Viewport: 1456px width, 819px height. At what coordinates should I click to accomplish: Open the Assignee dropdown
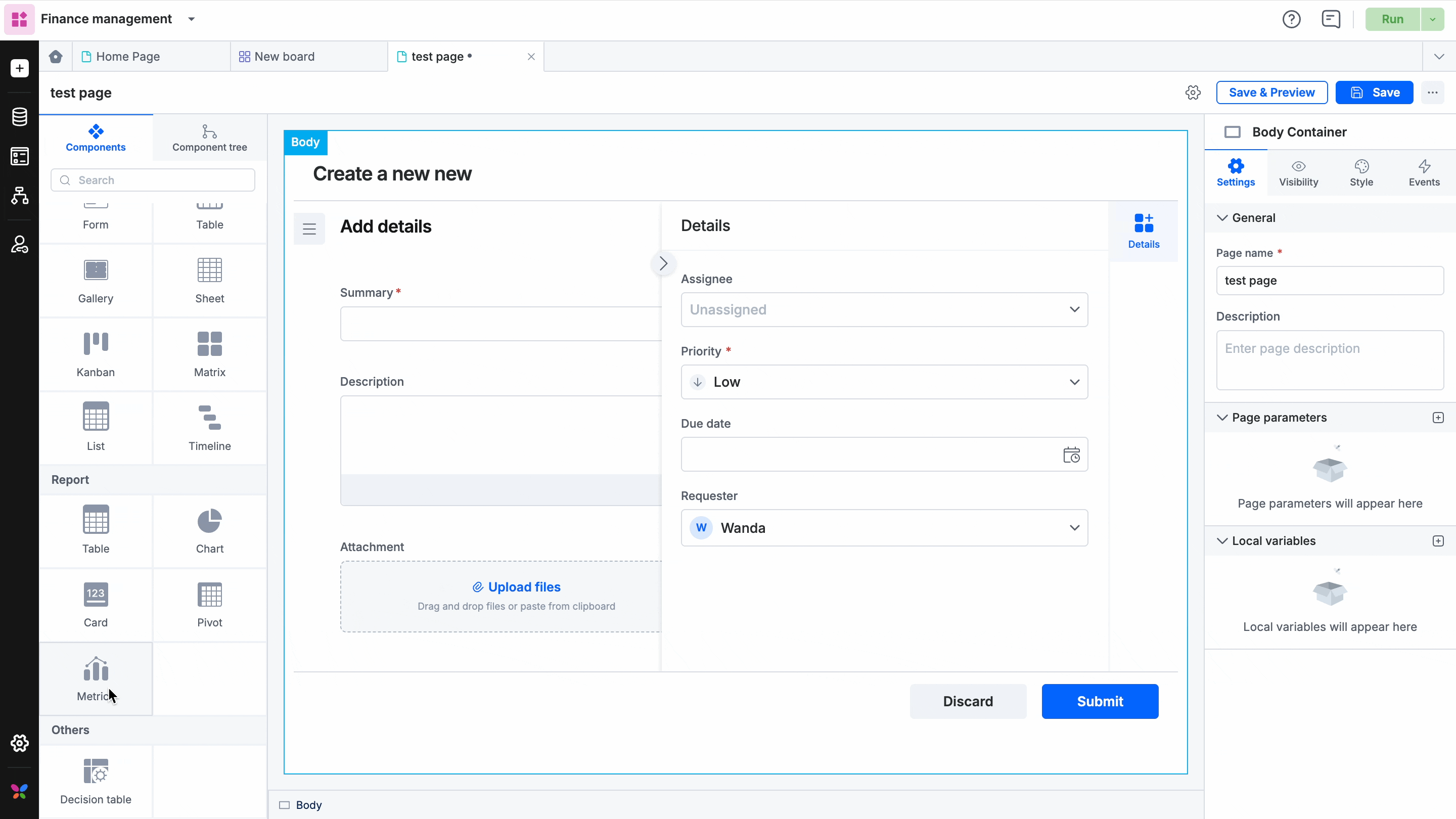(884, 310)
